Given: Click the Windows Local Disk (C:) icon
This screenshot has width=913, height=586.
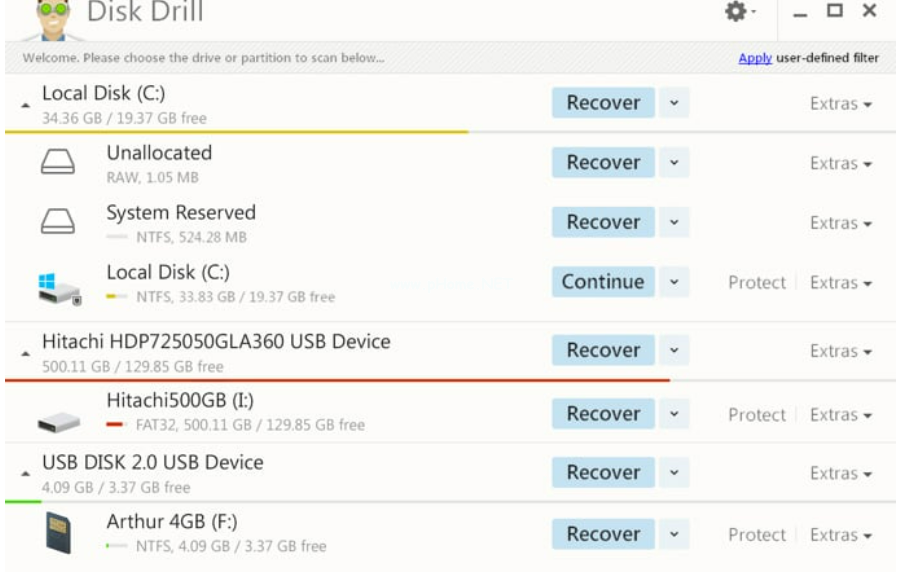Looking at the screenshot, I should click(x=58, y=286).
